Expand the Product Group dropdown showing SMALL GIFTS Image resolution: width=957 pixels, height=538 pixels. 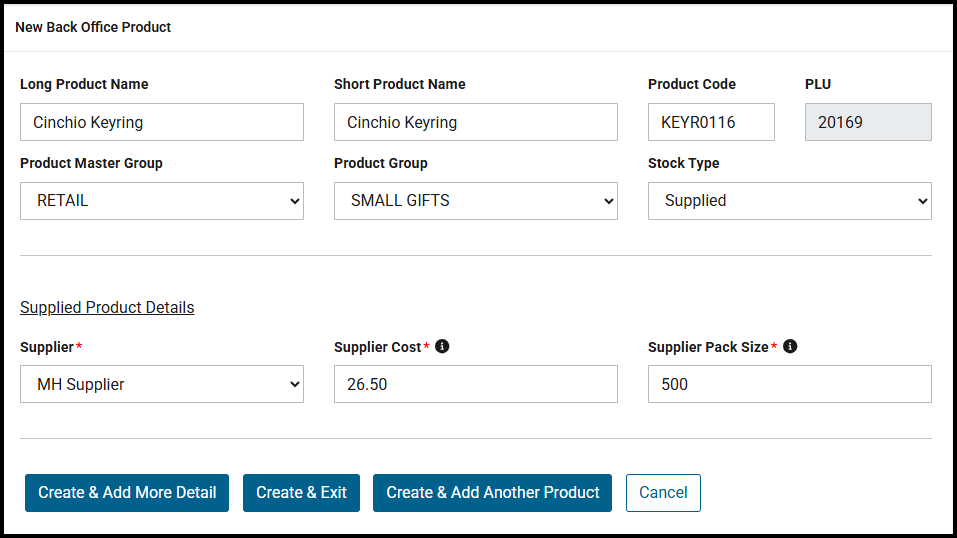point(476,201)
